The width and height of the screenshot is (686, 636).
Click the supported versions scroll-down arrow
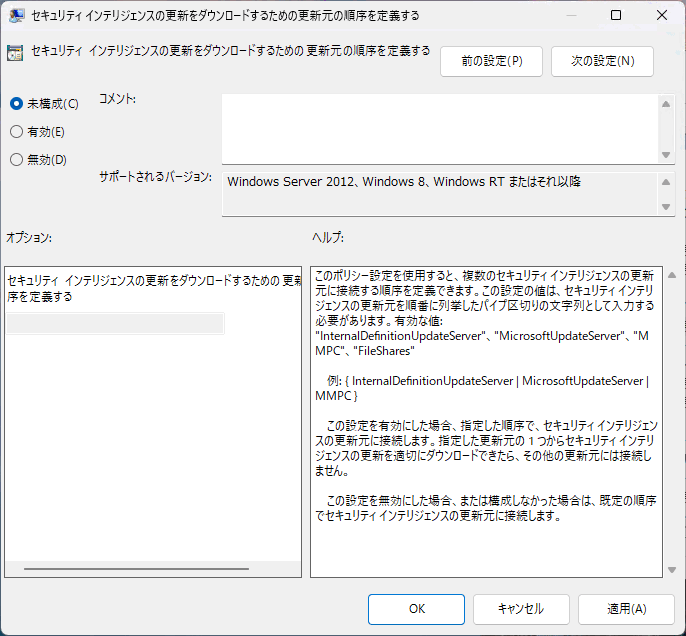pyautogui.click(x=667, y=207)
